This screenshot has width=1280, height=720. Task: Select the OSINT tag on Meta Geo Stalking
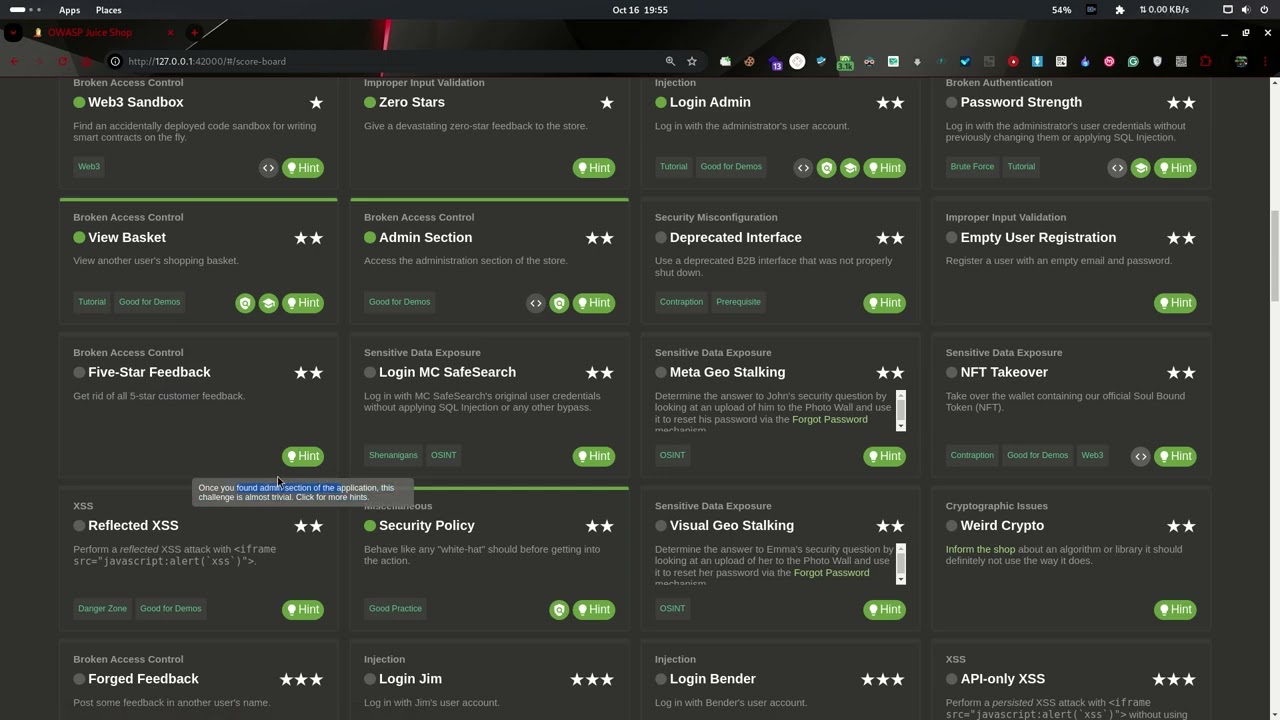pyautogui.click(x=672, y=455)
